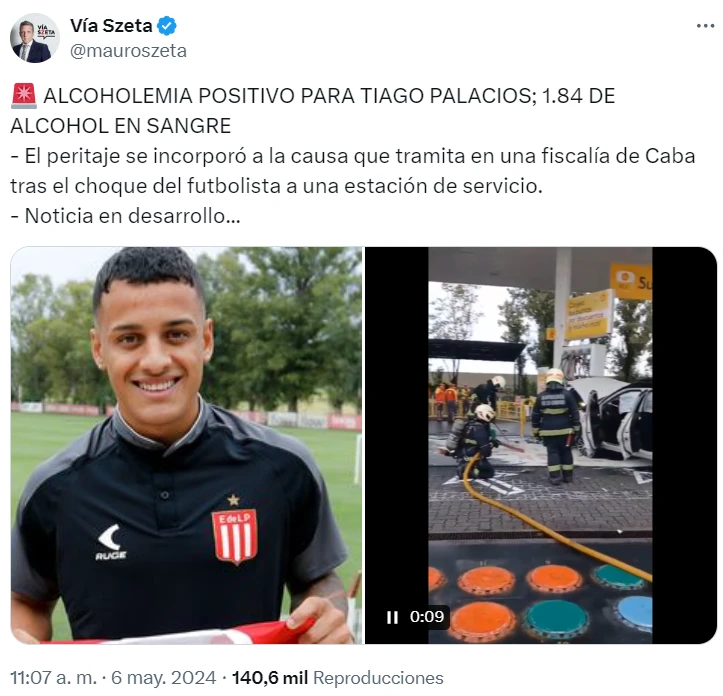Open the Vía Szeta display name
This screenshot has width=723, height=696.
pyautogui.click(x=111, y=26)
